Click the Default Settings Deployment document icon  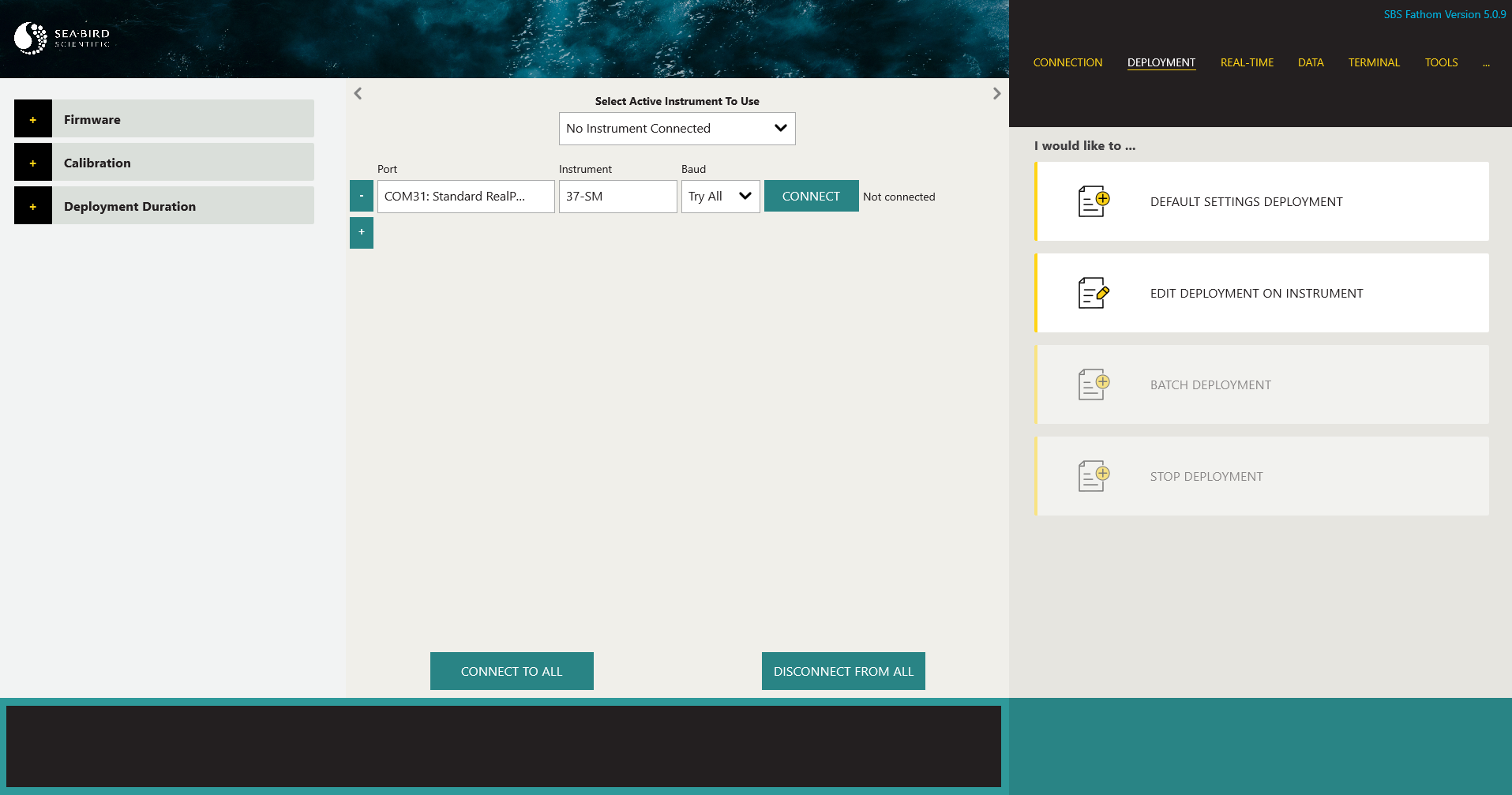(x=1094, y=201)
